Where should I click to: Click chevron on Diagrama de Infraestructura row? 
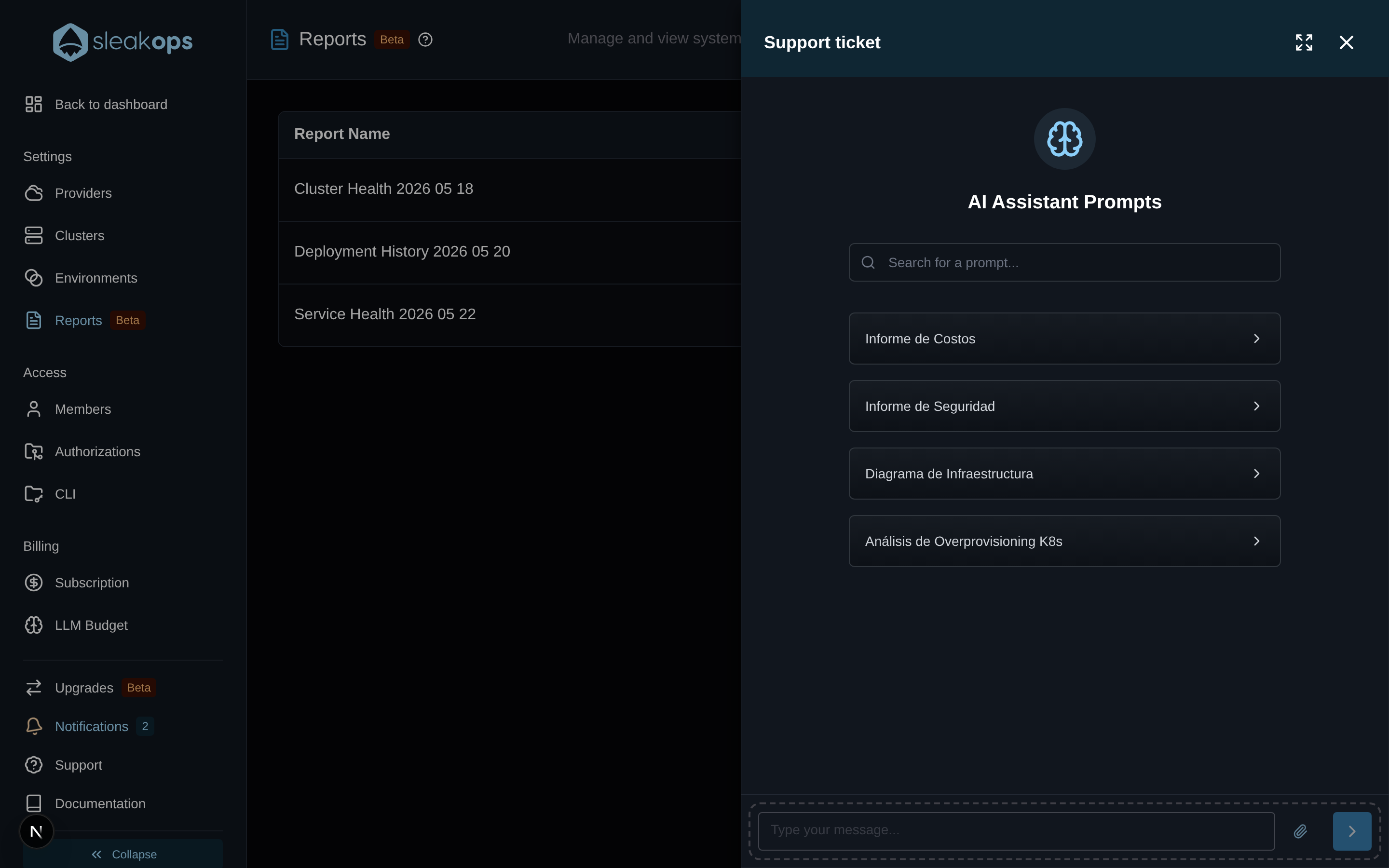coord(1257,474)
